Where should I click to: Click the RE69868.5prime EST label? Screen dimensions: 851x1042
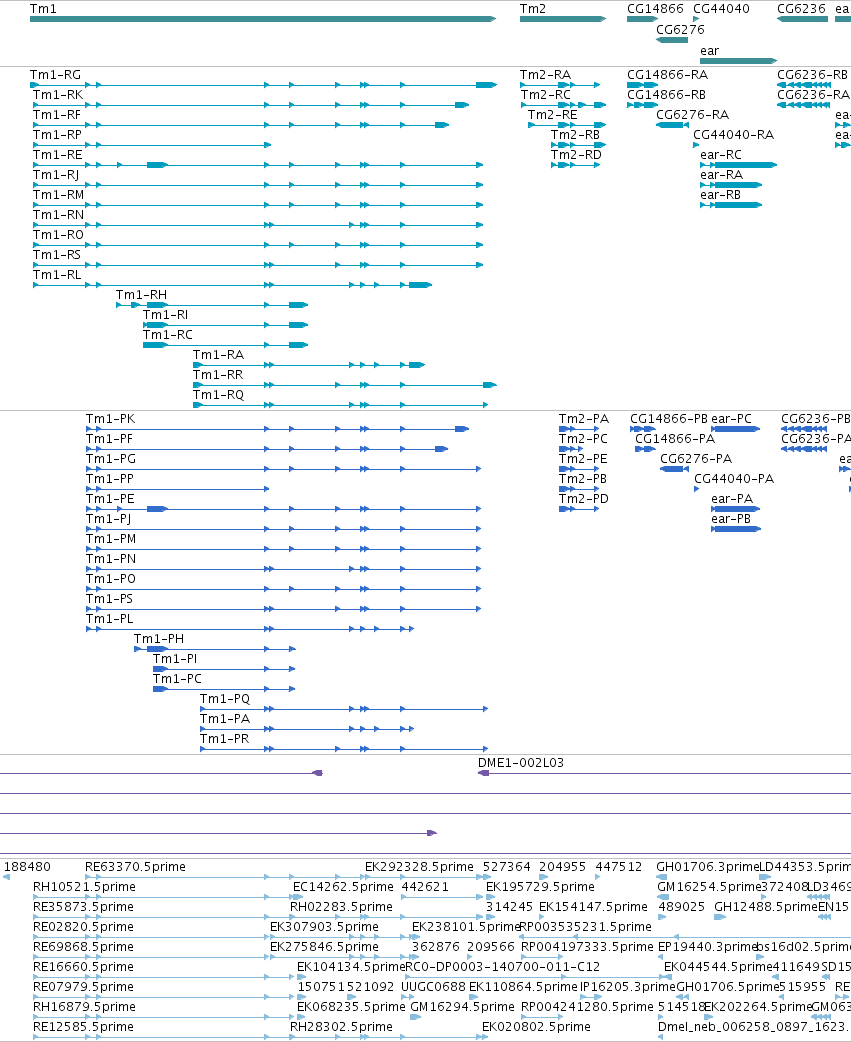coord(84,946)
